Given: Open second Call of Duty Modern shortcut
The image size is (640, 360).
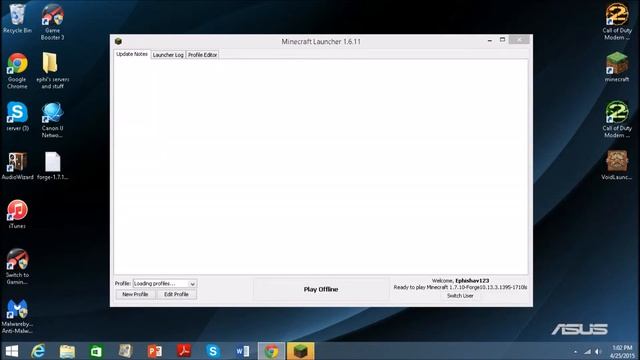Looking at the screenshot, I should point(617,119).
